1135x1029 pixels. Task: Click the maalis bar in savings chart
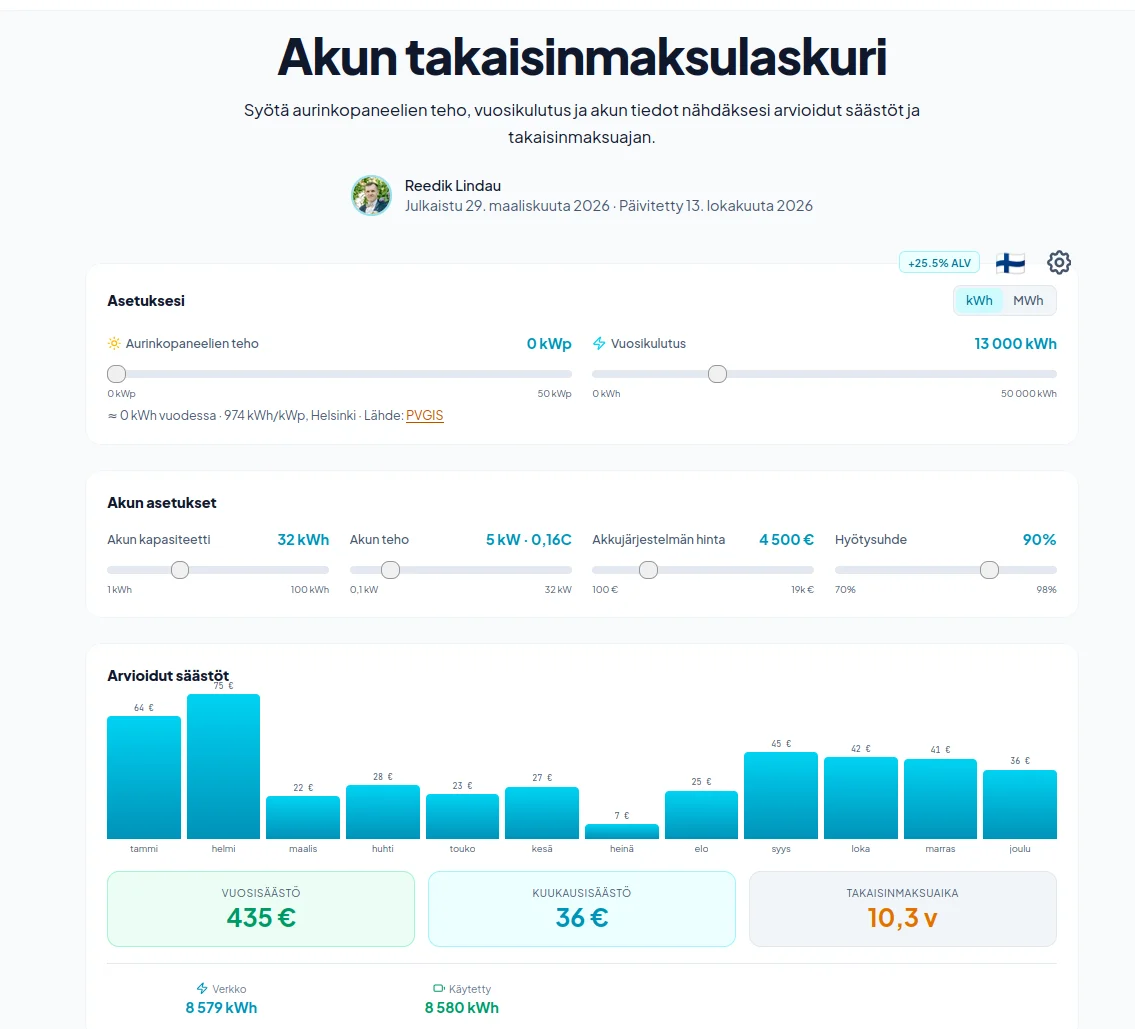coord(303,818)
